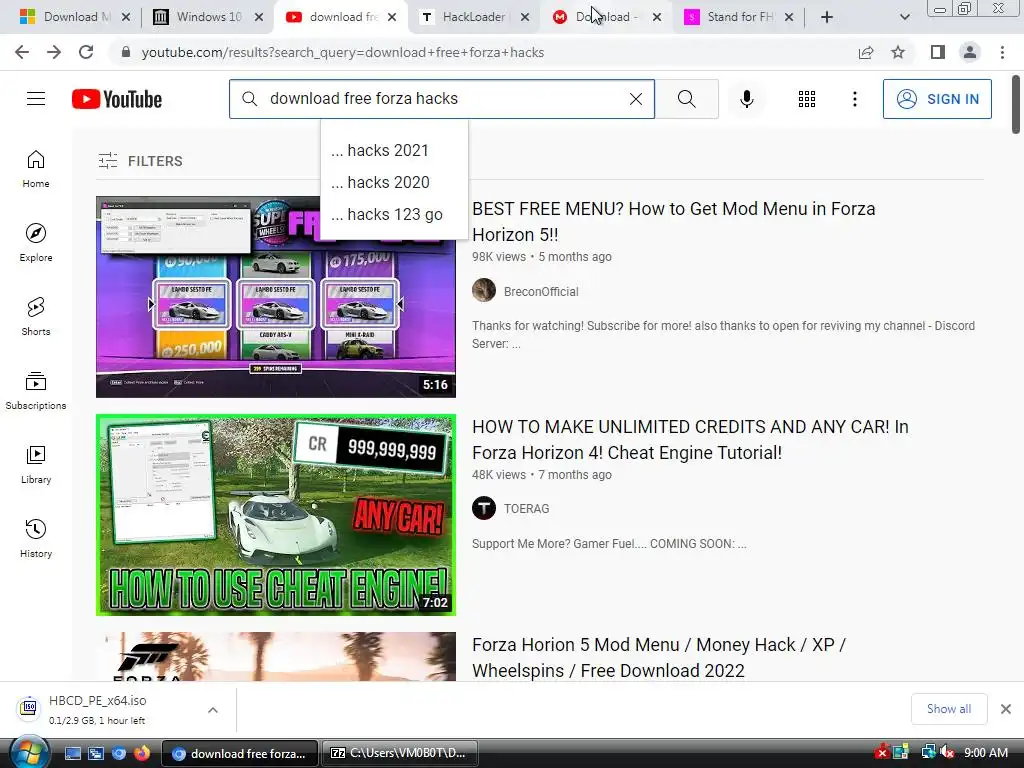Close the downloads bar
Screen dimensions: 1024x768
(1006, 709)
